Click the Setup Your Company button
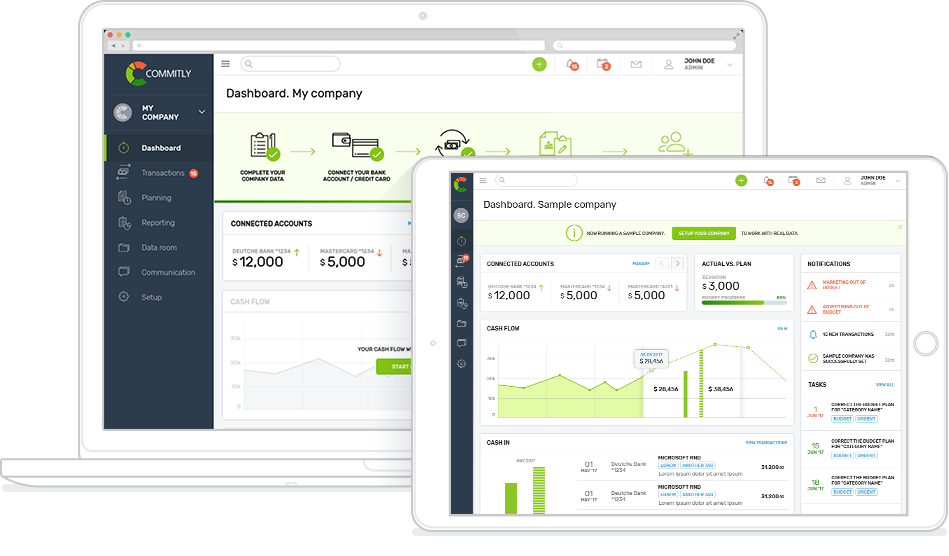 703,233
